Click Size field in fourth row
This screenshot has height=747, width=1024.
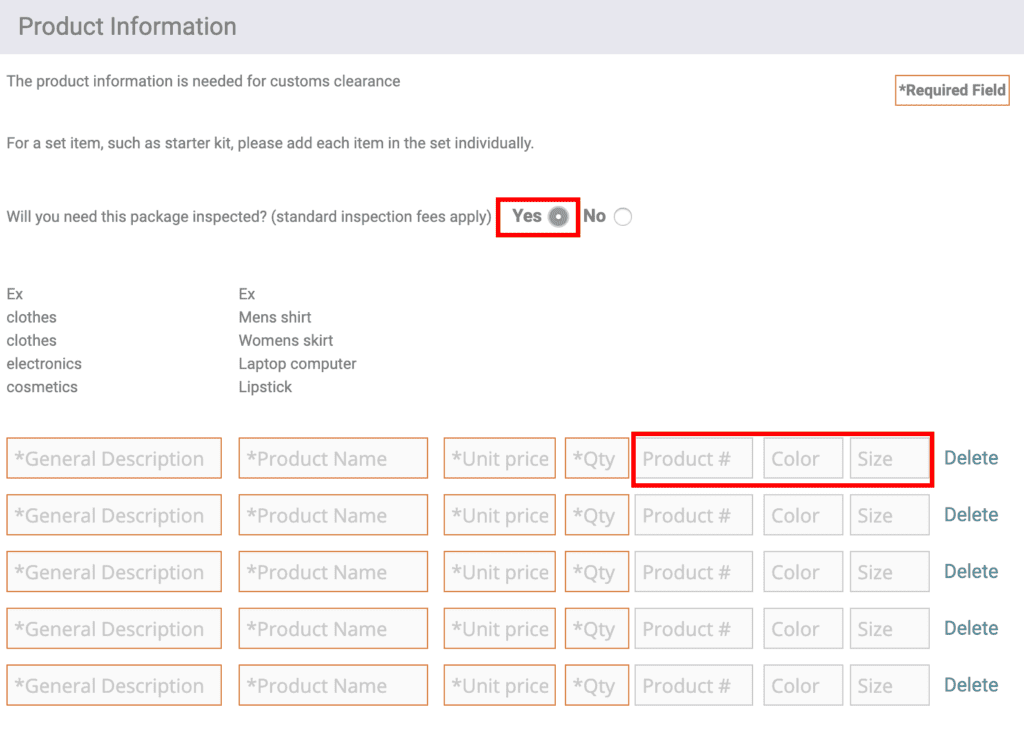click(889, 629)
